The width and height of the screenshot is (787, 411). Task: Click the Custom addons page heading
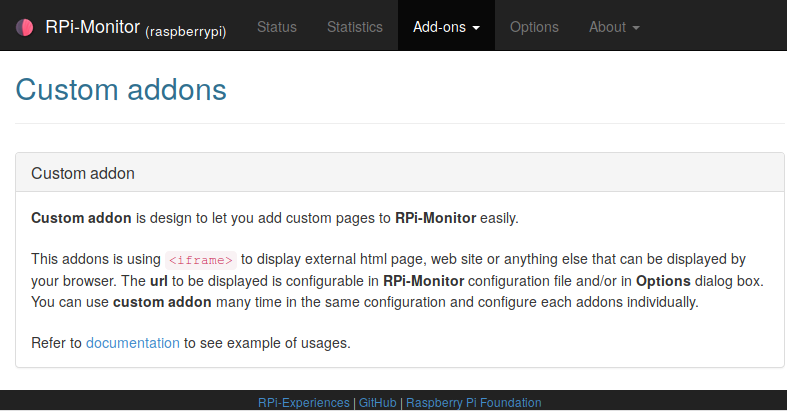pyautogui.click(x=121, y=90)
